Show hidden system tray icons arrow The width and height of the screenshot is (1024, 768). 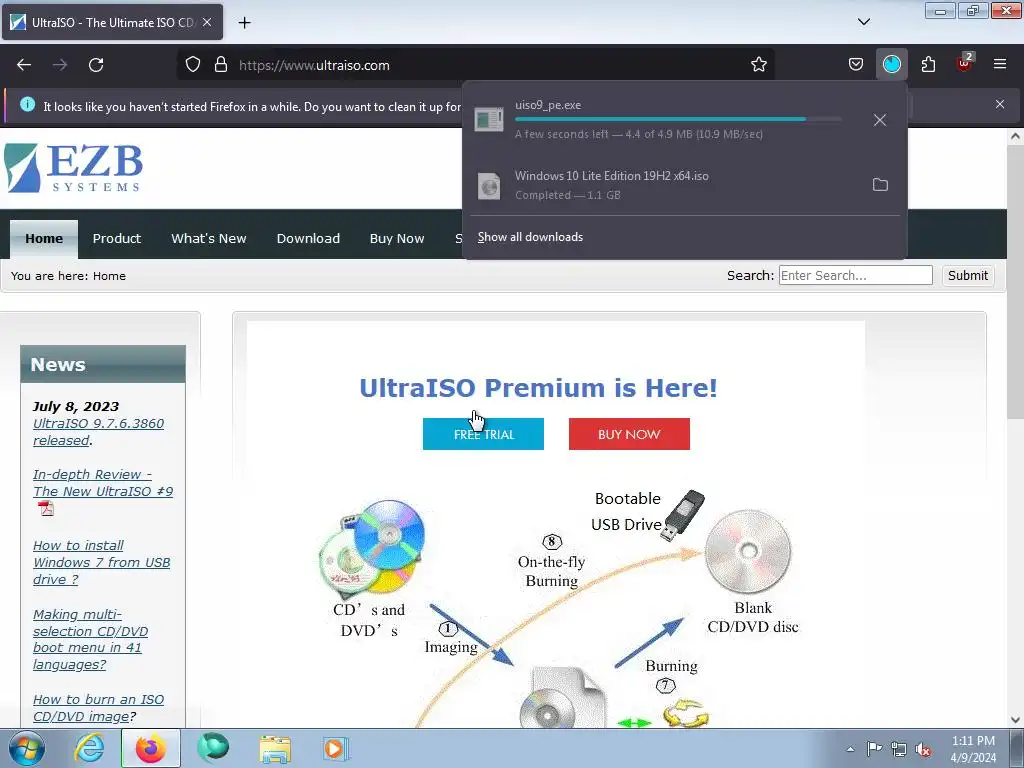click(x=850, y=749)
